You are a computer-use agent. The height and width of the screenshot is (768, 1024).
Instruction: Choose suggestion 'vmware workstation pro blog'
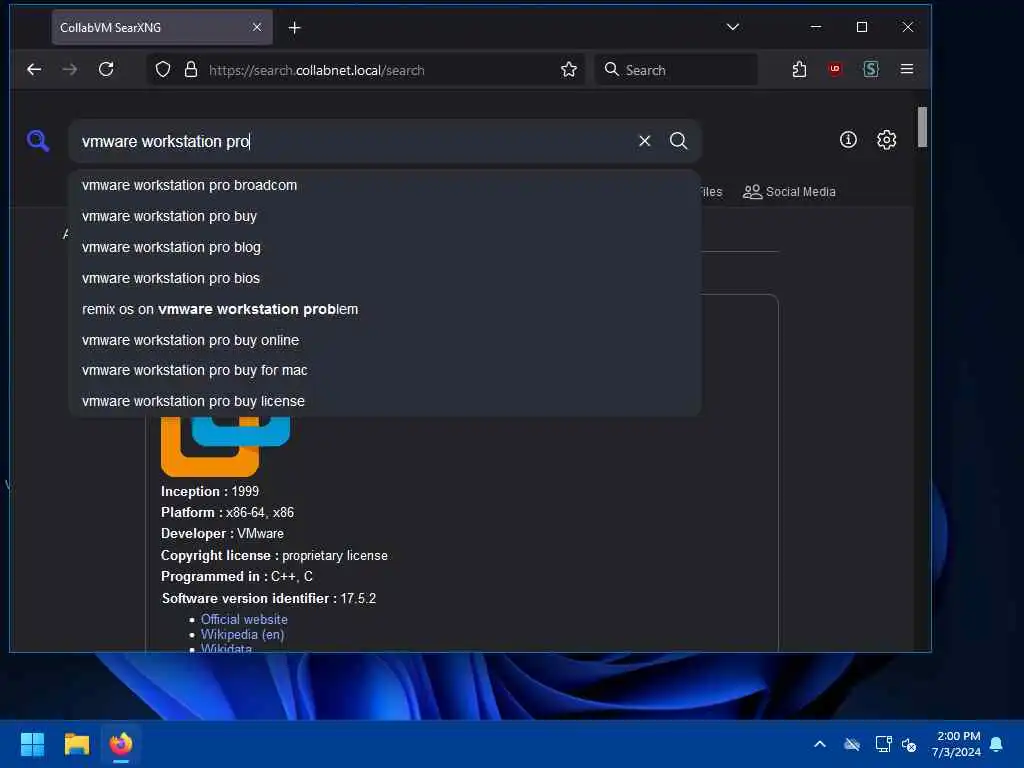385,248
